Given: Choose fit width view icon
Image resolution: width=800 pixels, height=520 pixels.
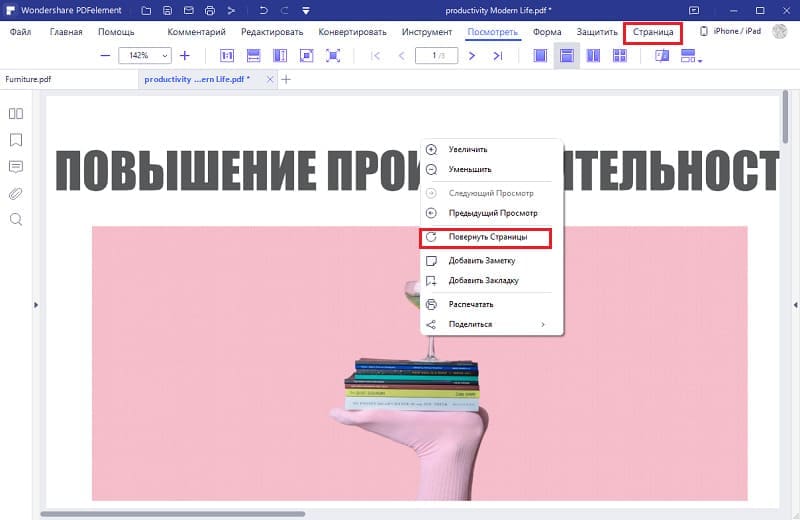Looking at the screenshot, I should [254, 56].
